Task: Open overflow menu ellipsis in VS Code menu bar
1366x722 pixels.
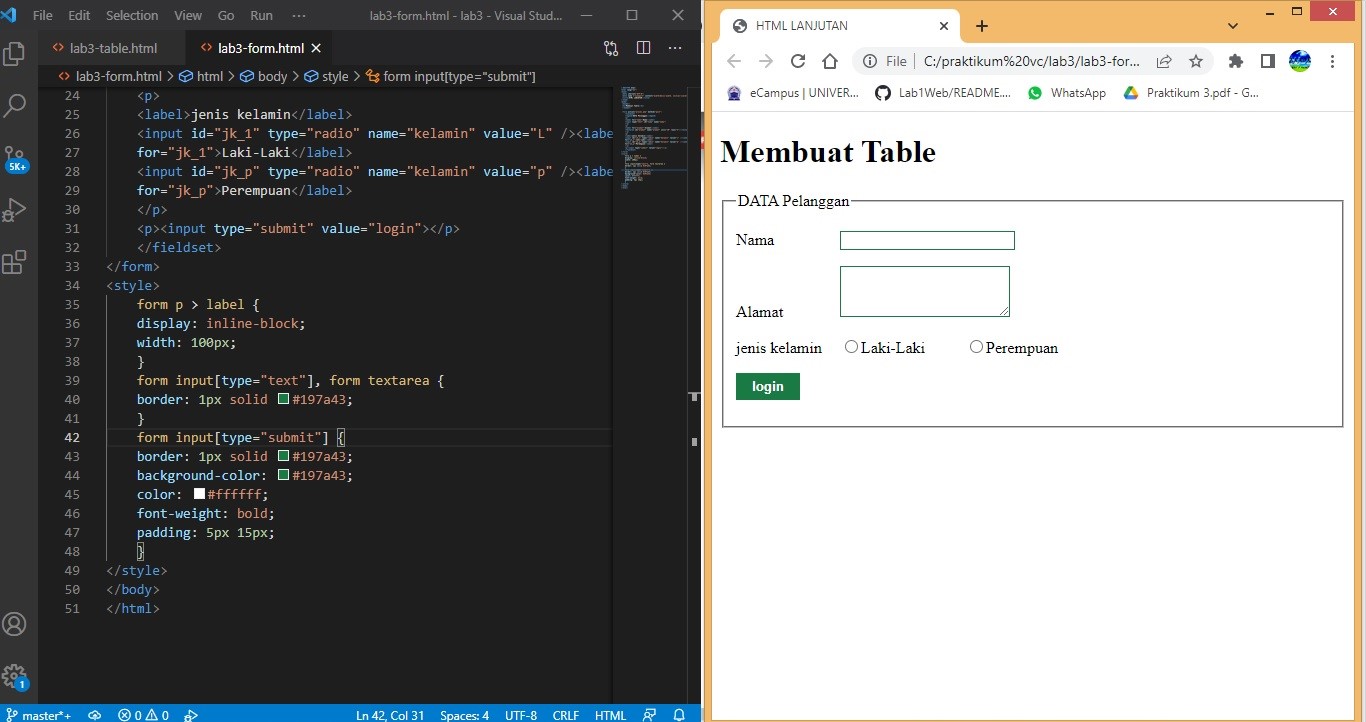Action: tap(299, 15)
